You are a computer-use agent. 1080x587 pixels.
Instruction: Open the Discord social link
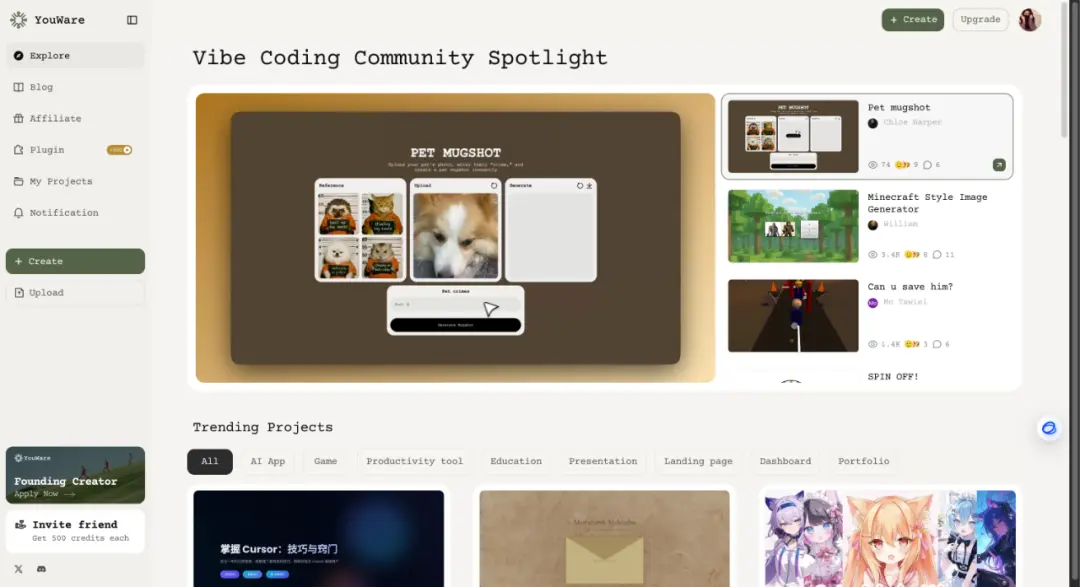[x=41, y=569]
